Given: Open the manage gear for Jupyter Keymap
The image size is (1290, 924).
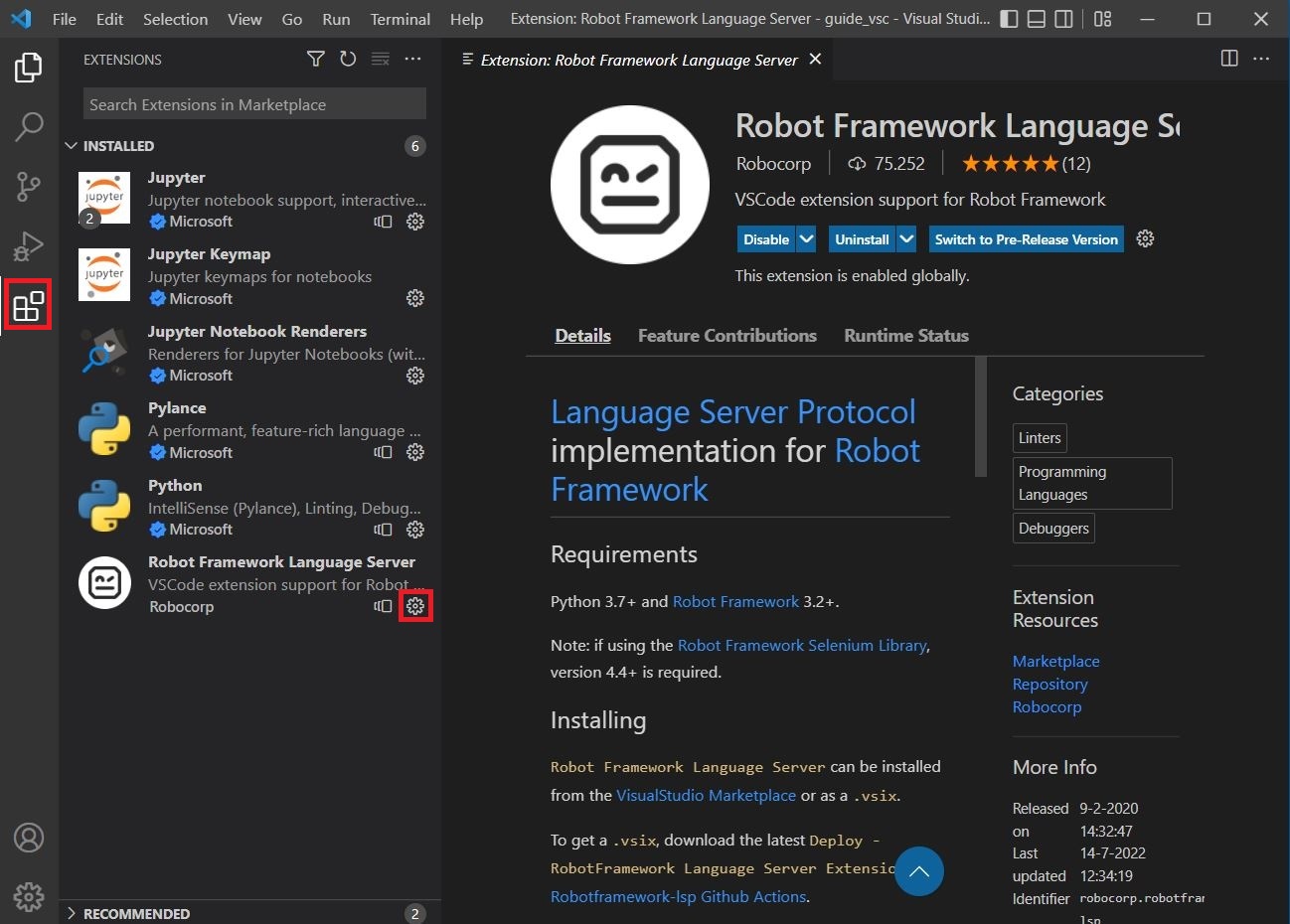Looking at the screenshot, I should pyautogui.click(x=415, y=298).
